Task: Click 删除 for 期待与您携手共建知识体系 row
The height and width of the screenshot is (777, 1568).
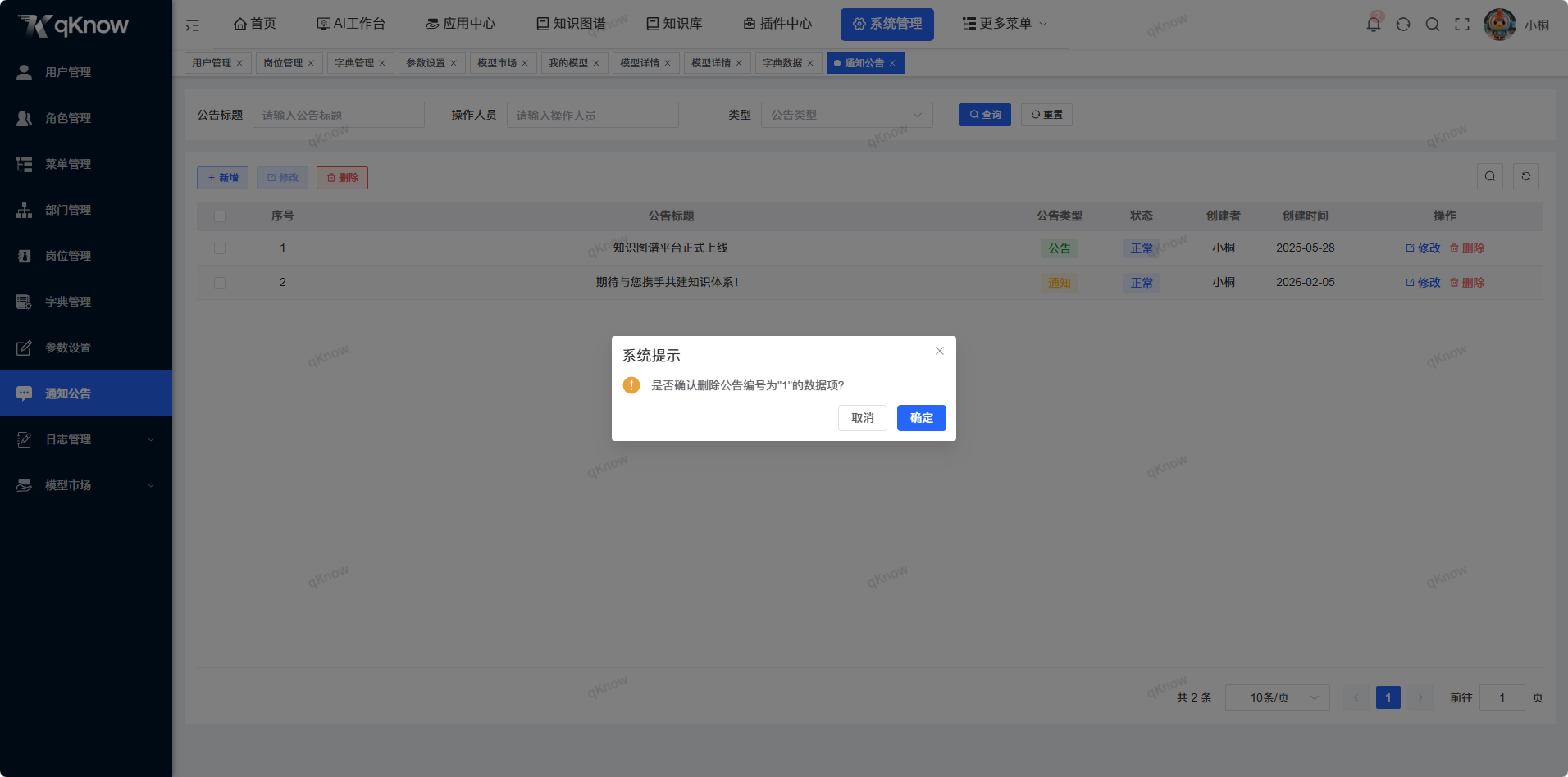Action: pyautogui.click(x=1467, y=283)
